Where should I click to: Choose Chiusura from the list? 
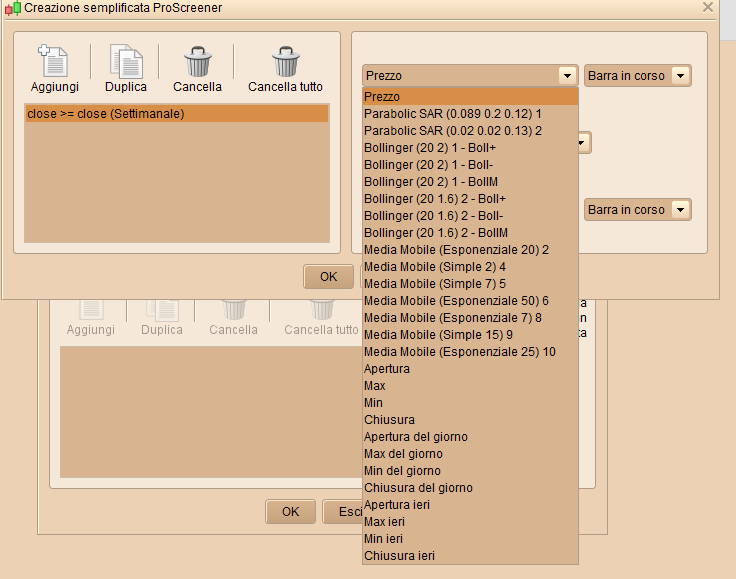470,420
